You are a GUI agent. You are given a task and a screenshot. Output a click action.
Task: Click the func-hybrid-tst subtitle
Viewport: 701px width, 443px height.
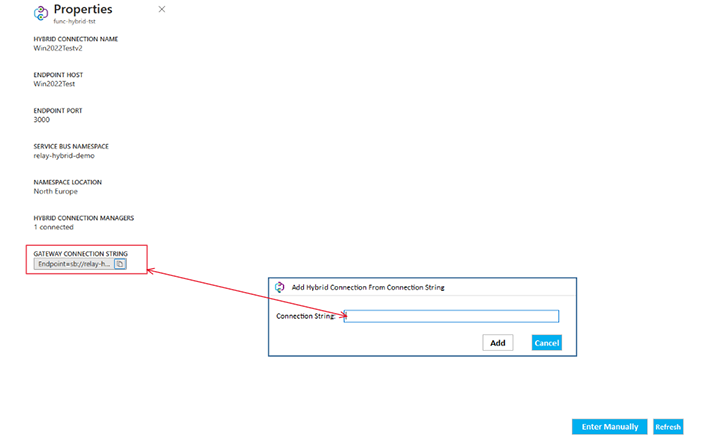tap(75, 21)
